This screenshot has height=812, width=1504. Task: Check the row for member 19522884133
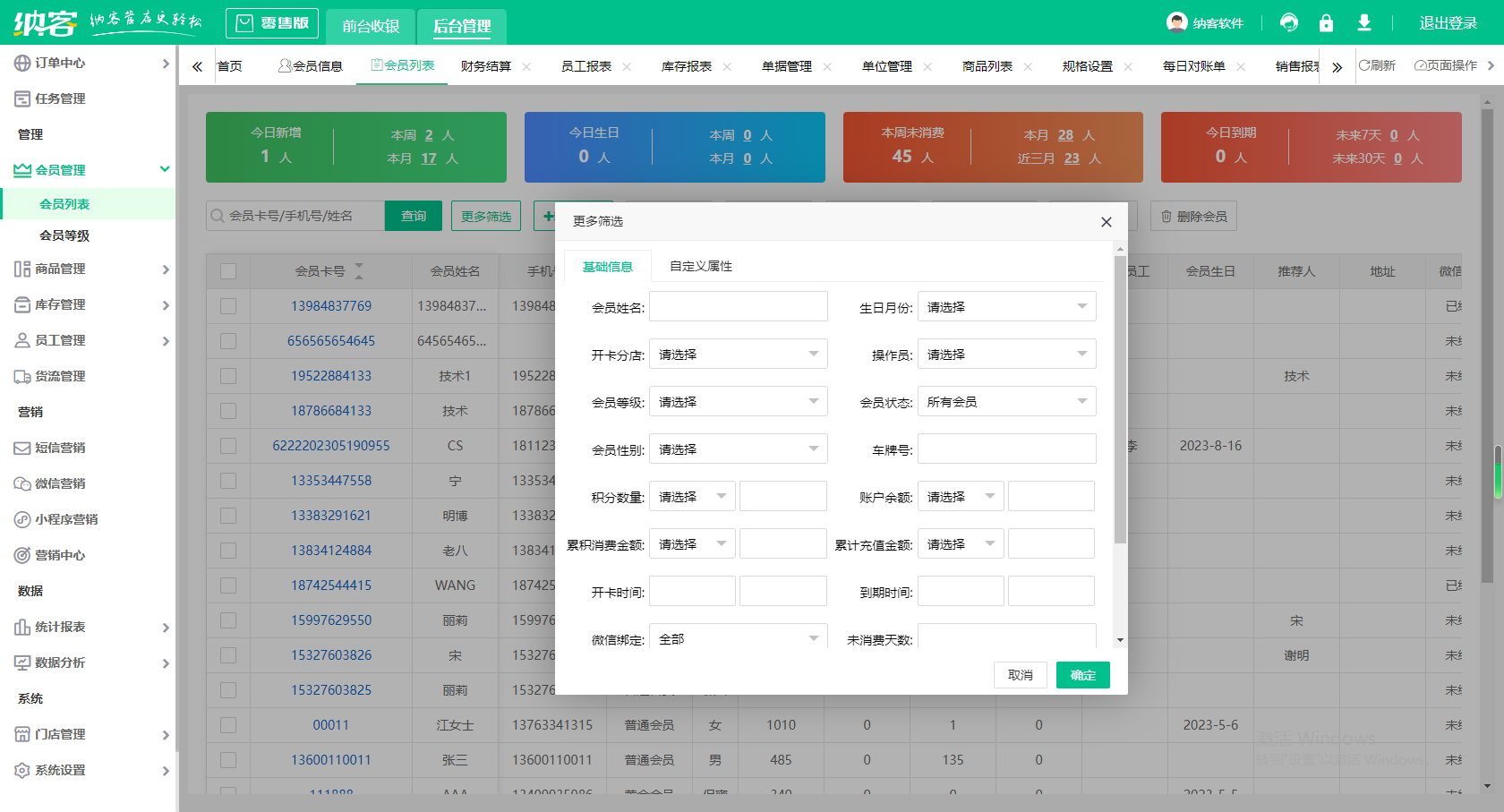click(228, 376)
